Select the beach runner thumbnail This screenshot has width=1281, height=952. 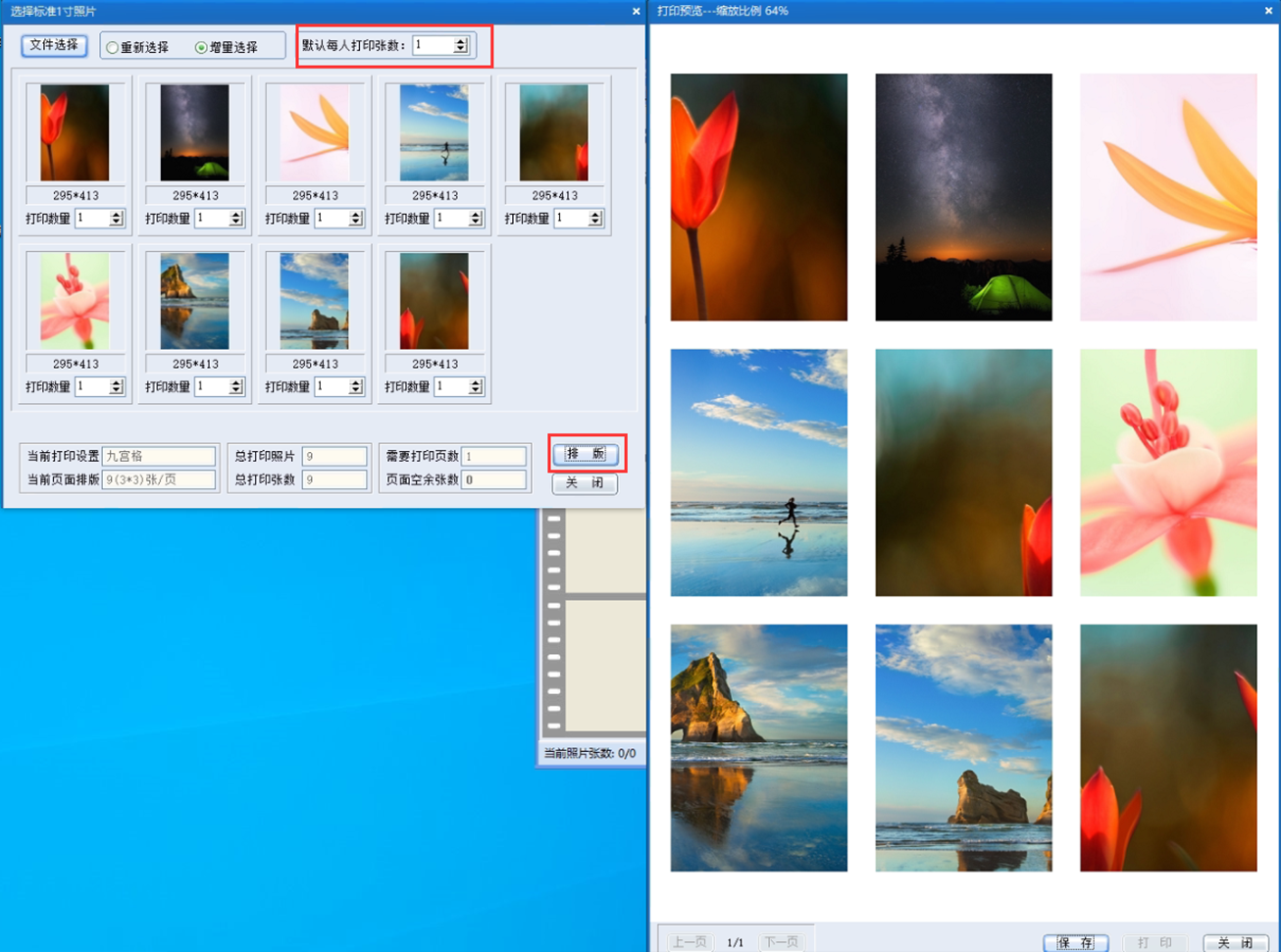pyautogui.click(x=434, y=132)
